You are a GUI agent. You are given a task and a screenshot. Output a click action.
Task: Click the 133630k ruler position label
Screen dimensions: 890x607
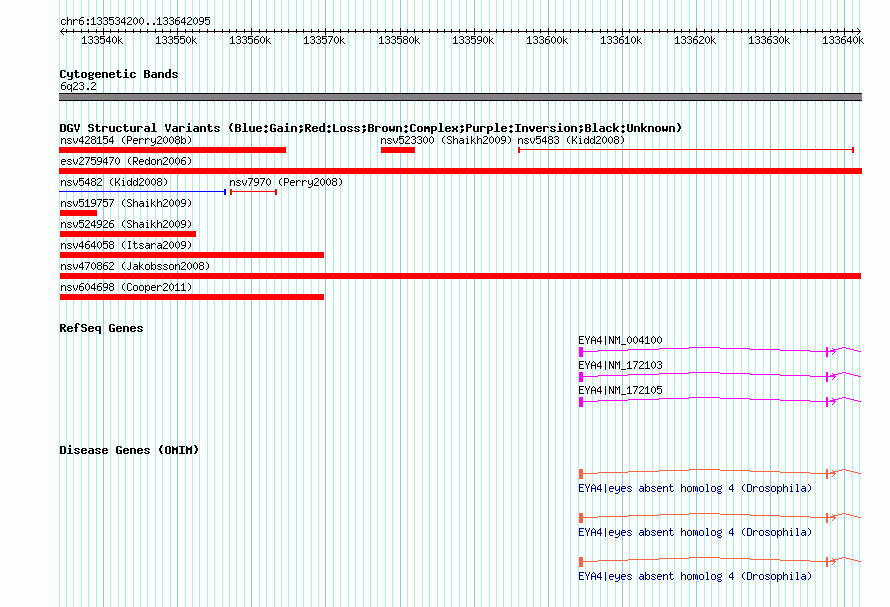point(769,40)
